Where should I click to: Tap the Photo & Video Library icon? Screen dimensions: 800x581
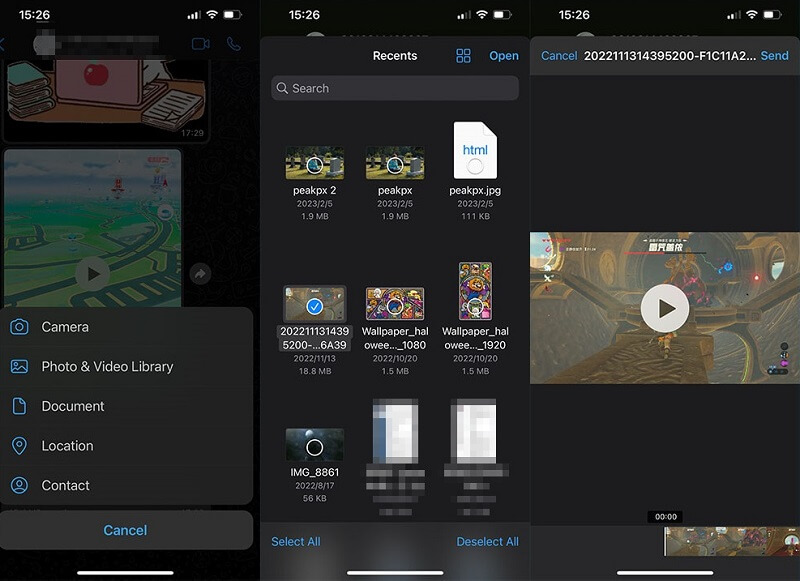[x=19, y=366]
